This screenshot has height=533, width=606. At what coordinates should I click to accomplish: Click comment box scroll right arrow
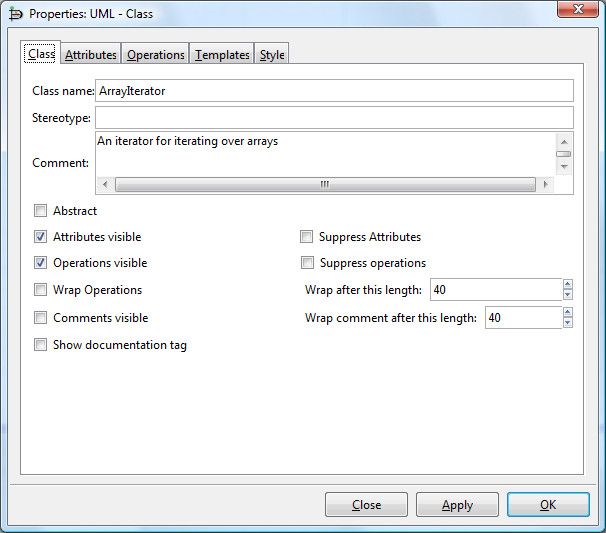click(x=545, y=184)
